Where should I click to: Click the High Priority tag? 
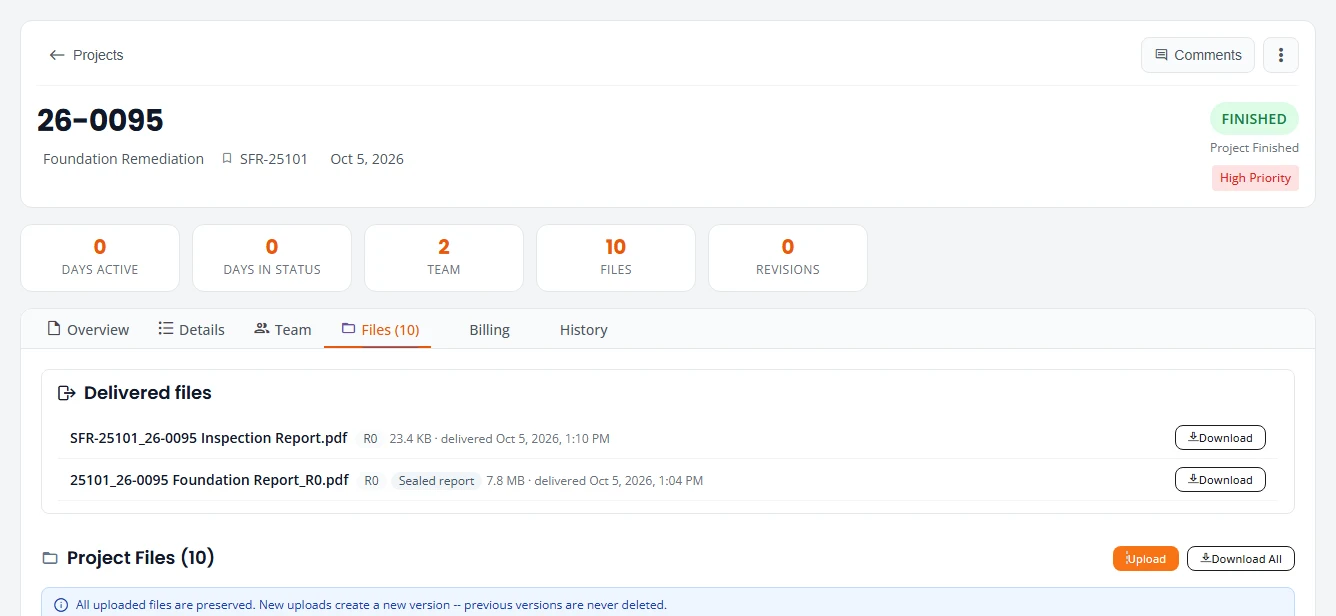click(1255, 178)
